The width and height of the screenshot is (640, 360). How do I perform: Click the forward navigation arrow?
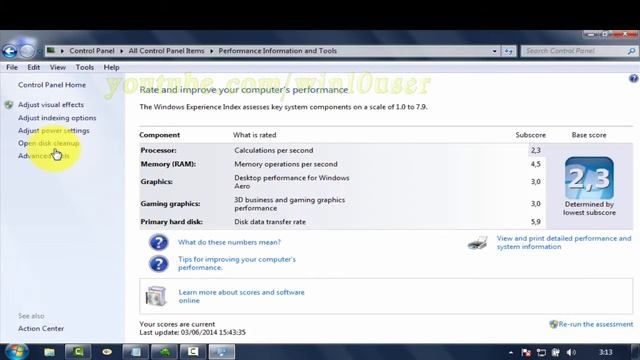point(27,51)
